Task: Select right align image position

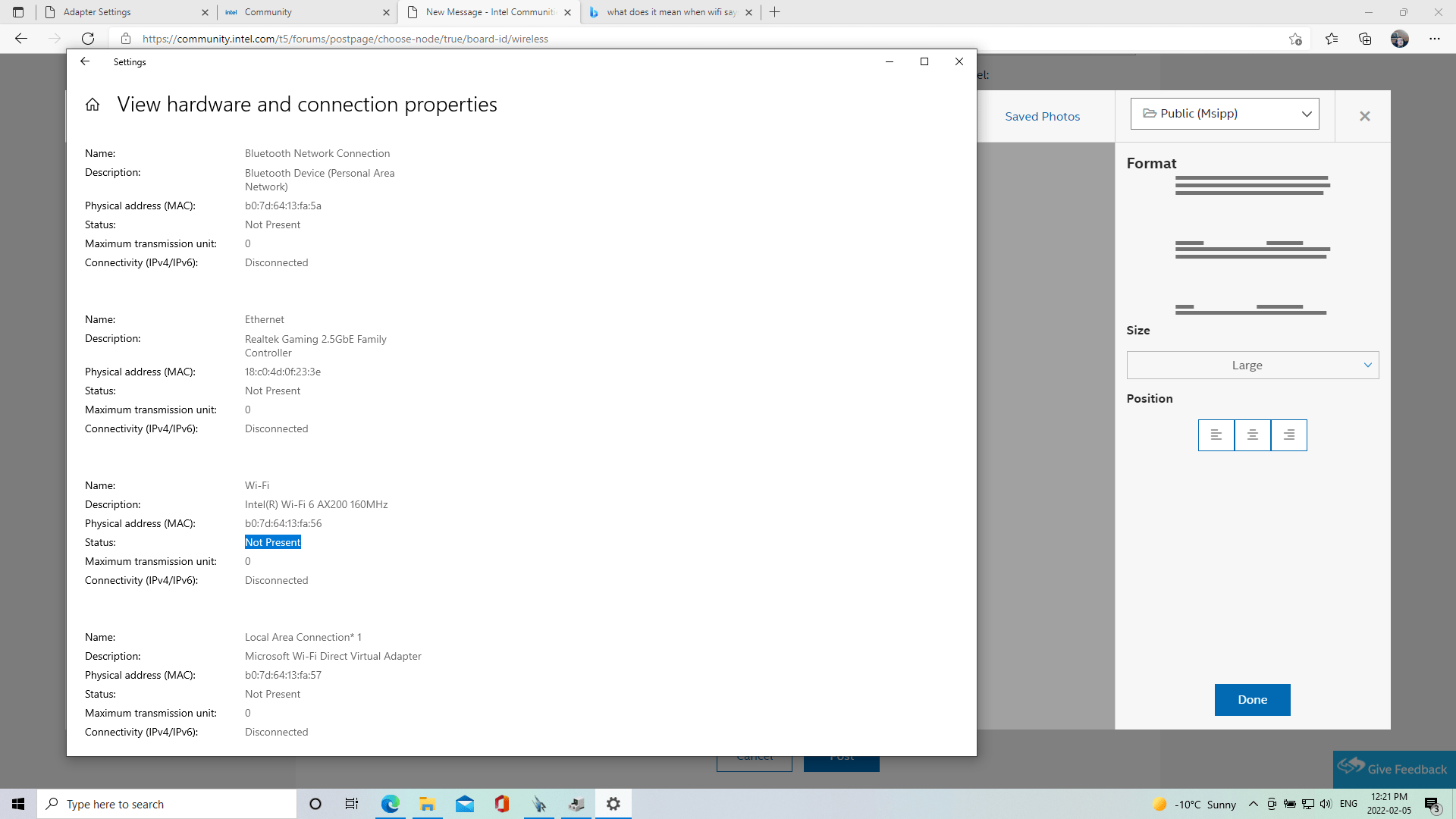Action: click(1289, 435)
